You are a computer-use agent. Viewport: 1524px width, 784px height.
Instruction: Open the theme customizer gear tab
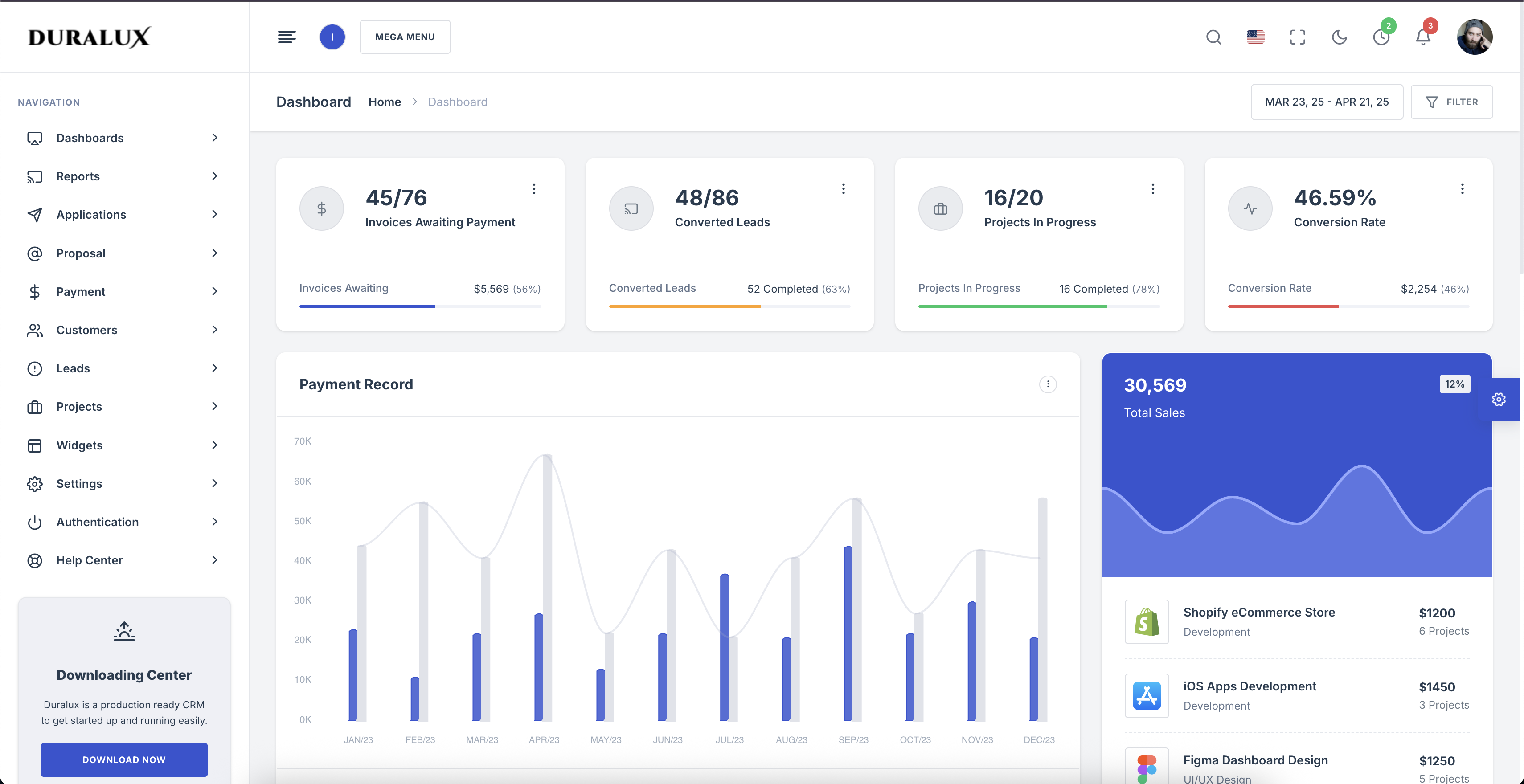[x=1499, y=399]
